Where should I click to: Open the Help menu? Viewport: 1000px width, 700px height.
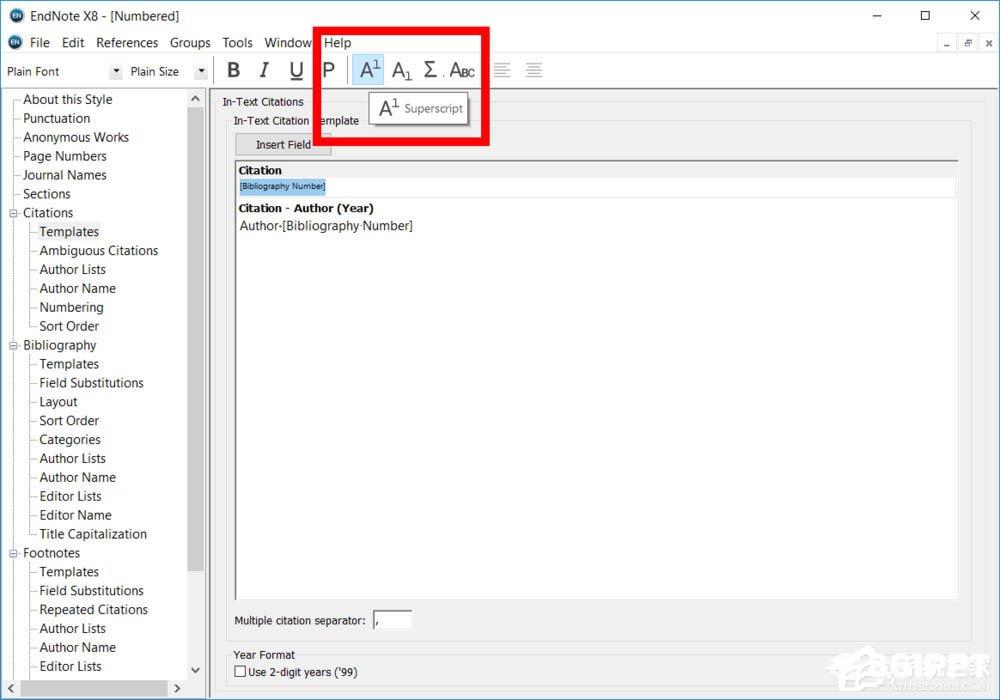click(x=337, y=43)
